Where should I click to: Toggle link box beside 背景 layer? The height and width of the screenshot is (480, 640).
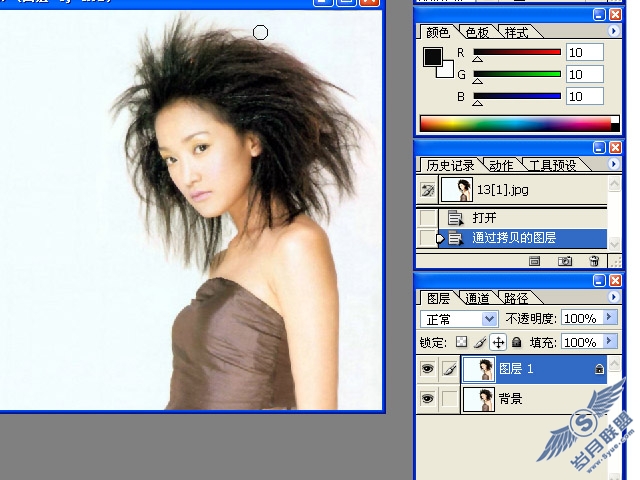point(449,398)
